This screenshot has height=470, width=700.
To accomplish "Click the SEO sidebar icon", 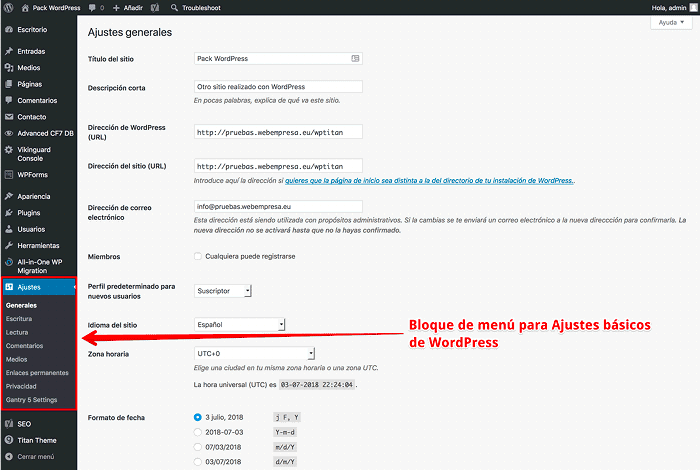I will [x=8, y=424].
